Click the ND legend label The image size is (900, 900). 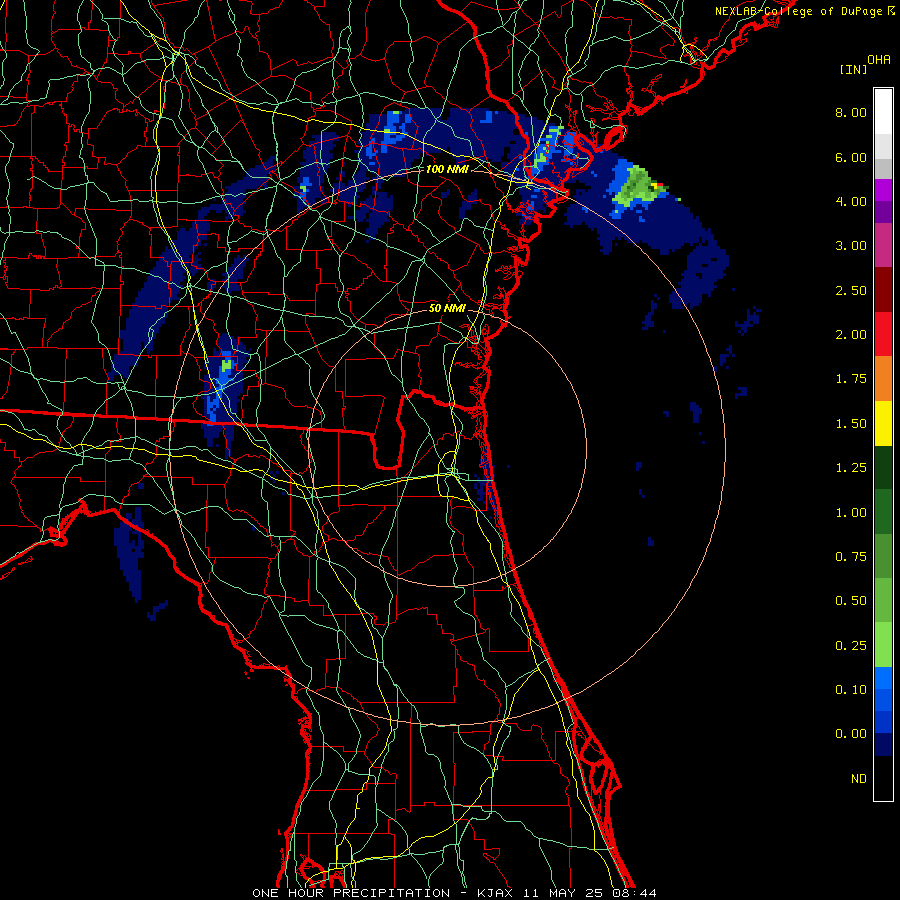(x=859, y=779)
